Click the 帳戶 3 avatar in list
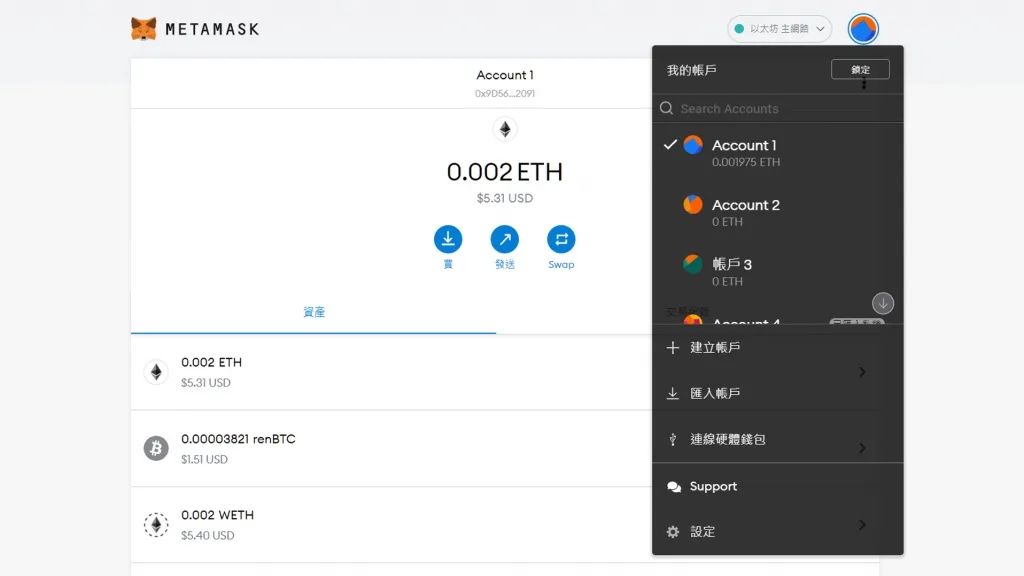 click(693, 264)
